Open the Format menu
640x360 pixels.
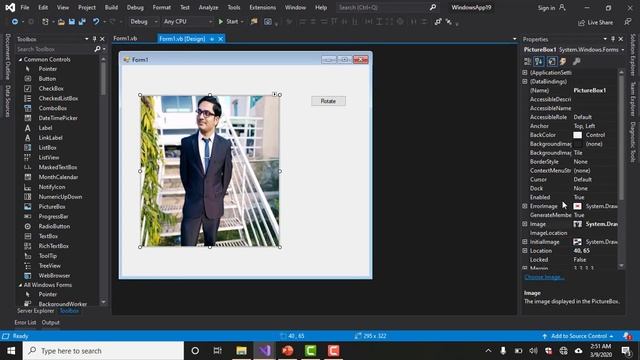162,7
